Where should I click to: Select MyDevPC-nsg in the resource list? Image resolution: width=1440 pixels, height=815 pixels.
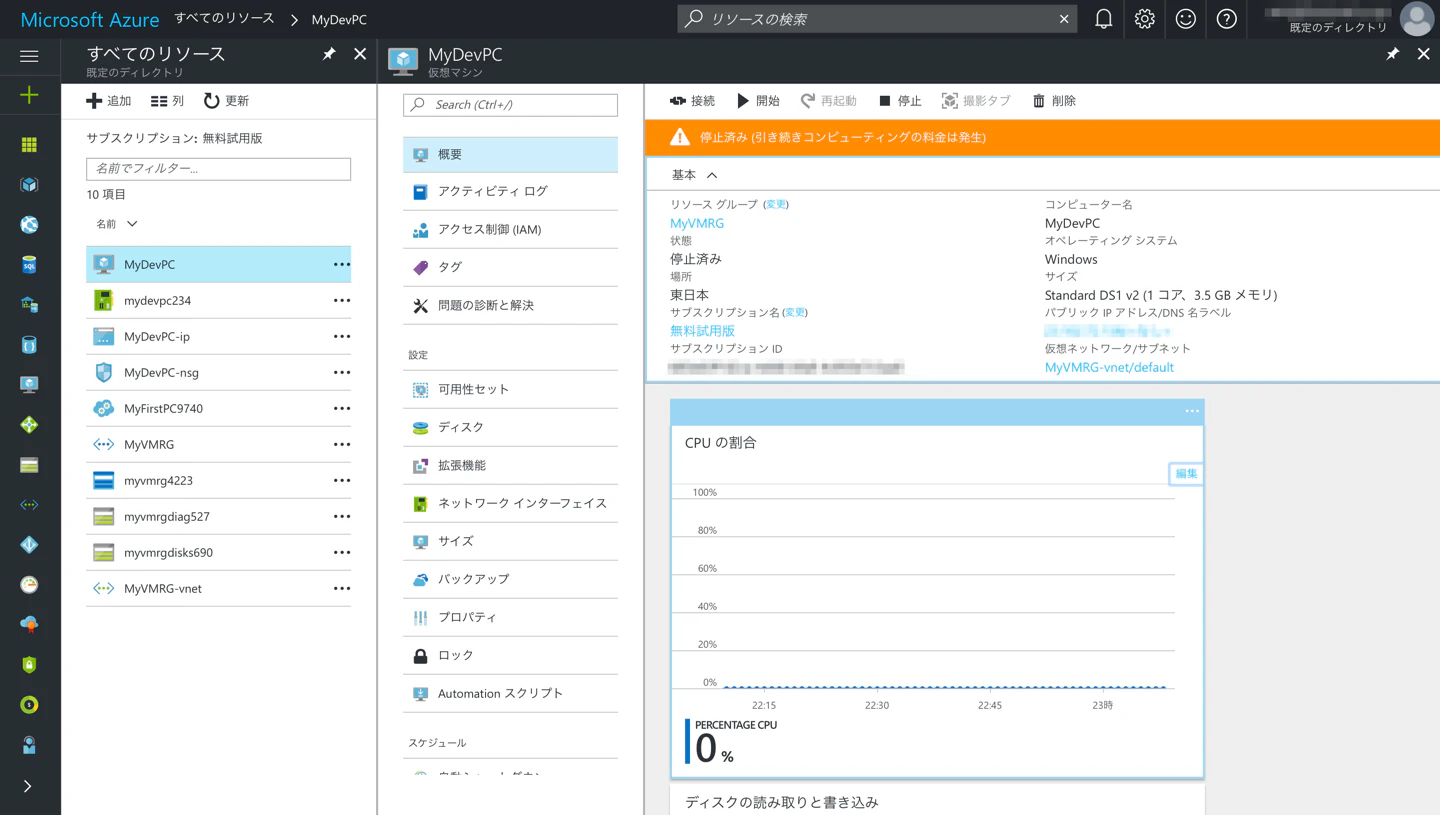218,373
